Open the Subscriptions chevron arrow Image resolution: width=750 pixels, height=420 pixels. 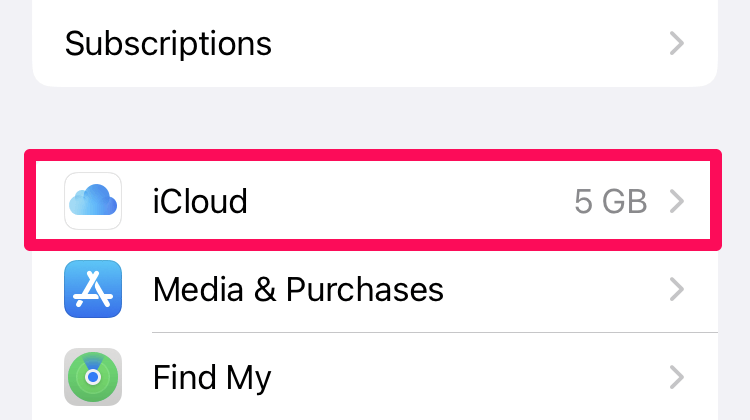point(676,44)
